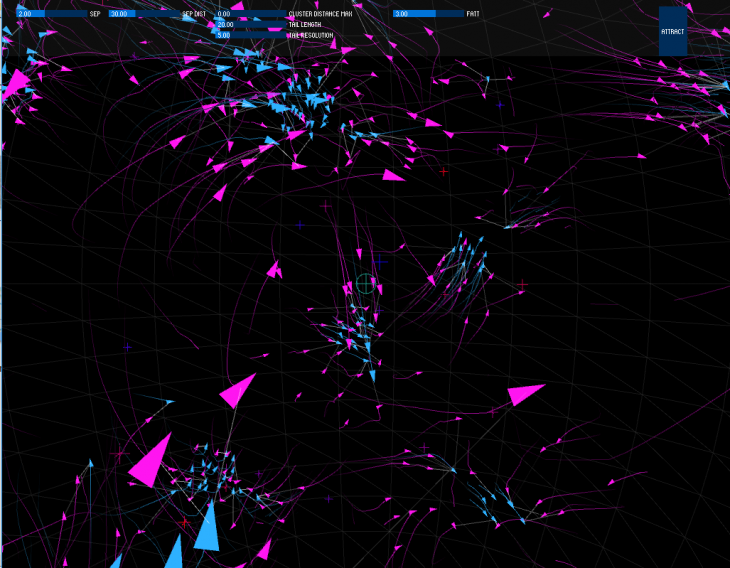Select the tall blue triangle at bottom
The width and height of the screenshot is (730, 568).
[x=208, y=527]
